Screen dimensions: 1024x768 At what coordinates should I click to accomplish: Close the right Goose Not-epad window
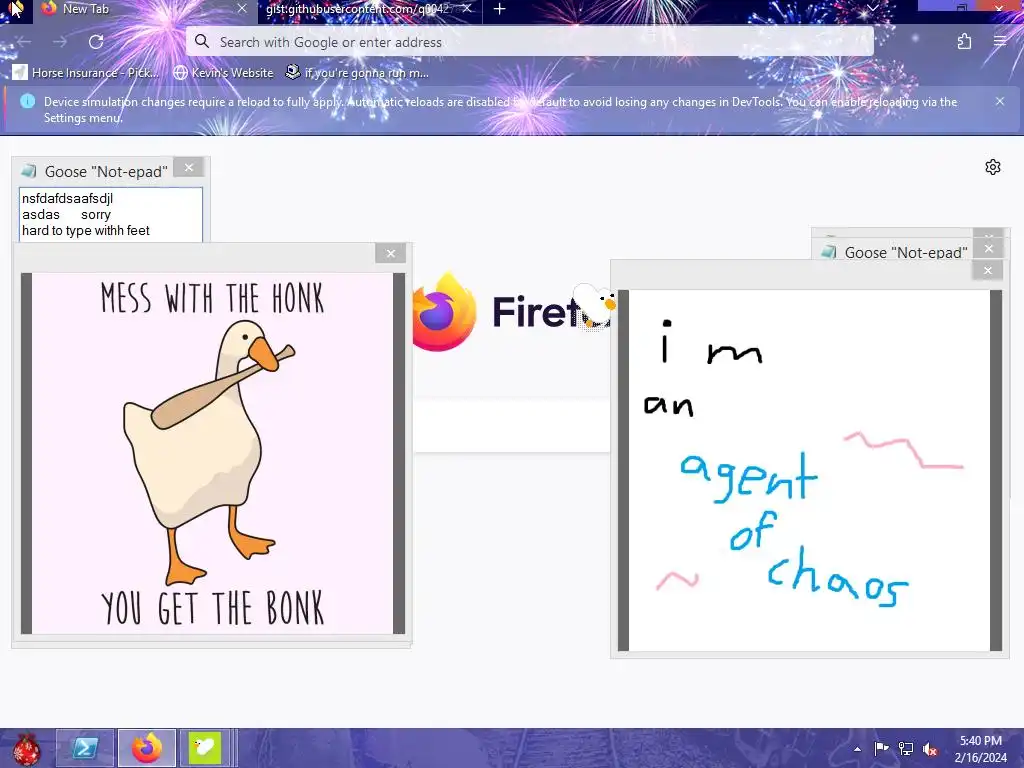(x=988, y=249)
